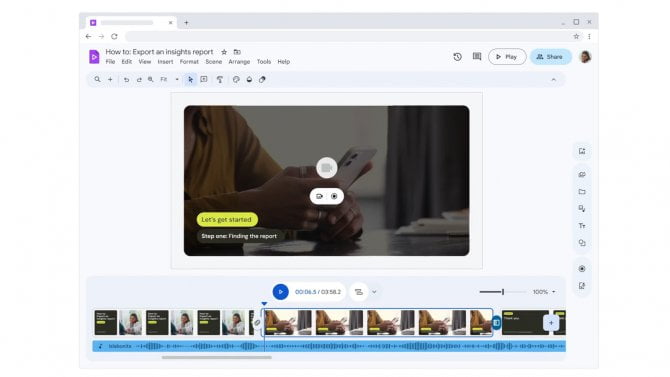670x377 pixels.
Task: Open the record sidebar icon
Action: (x=582, y=268)
